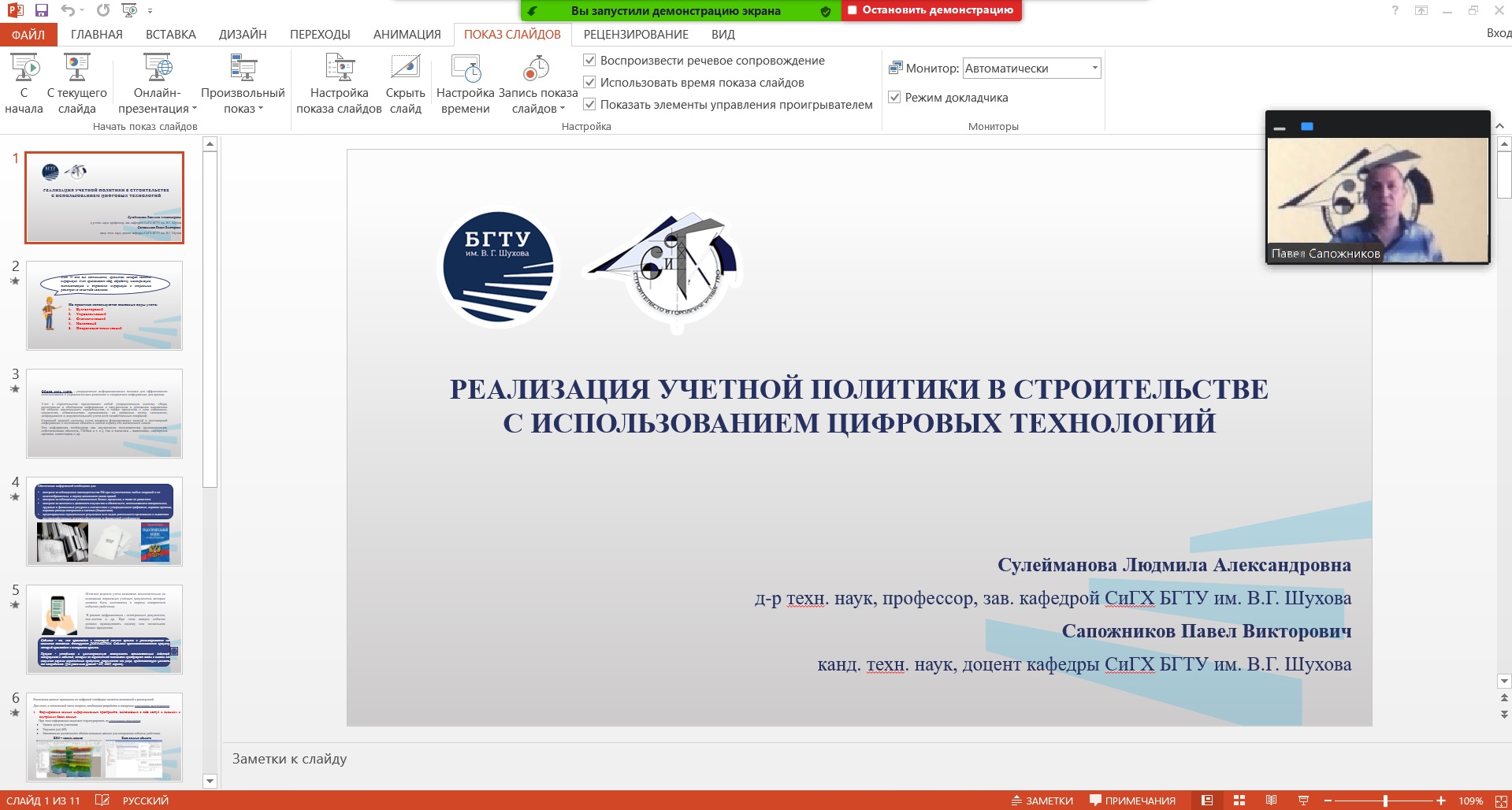
Task: Collapse the ribbon with the arrow
Action: [x=1499, y=125]
